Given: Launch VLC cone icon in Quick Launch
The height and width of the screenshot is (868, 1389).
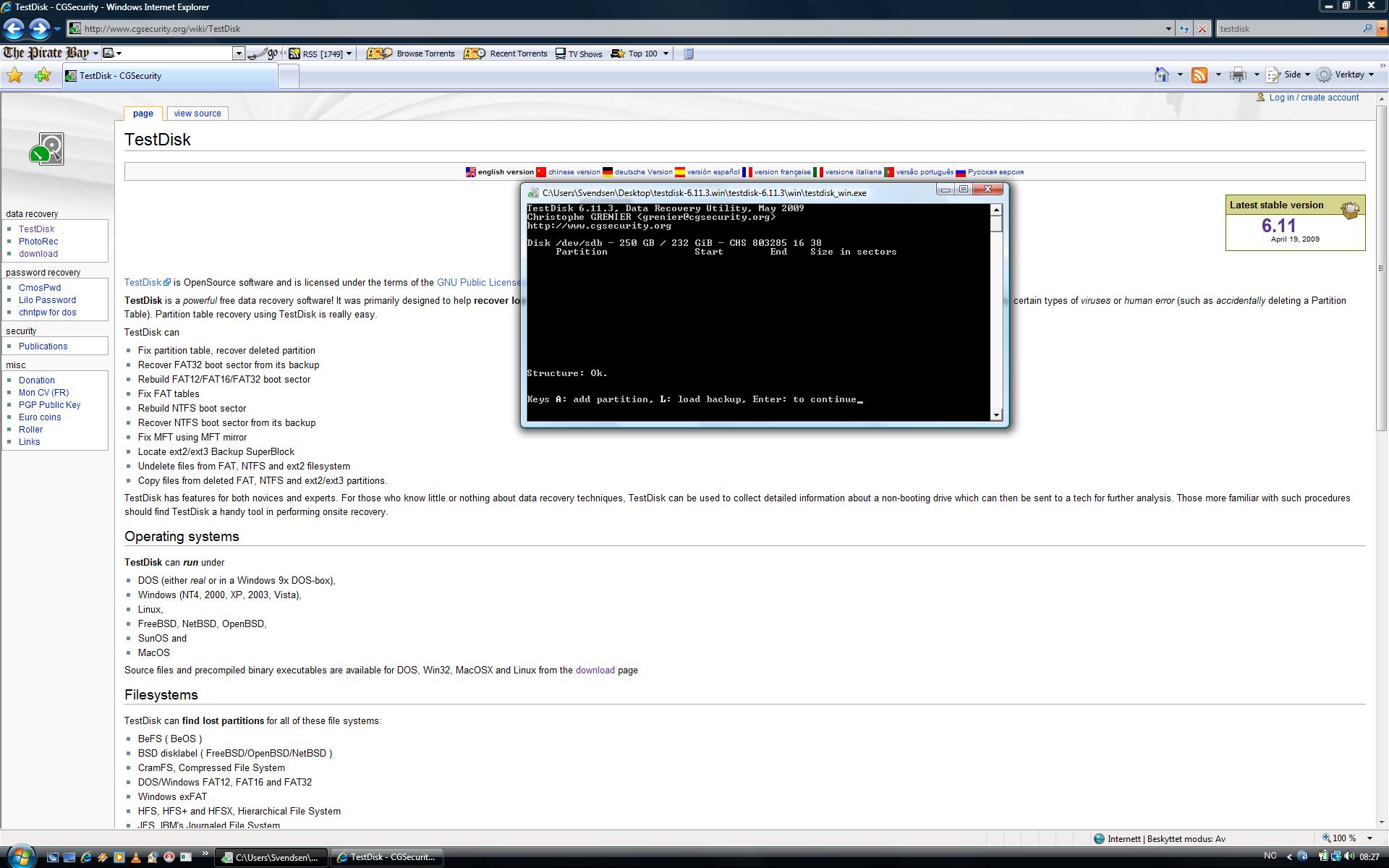Looking at the screenshot, I should tap(136, 857).
